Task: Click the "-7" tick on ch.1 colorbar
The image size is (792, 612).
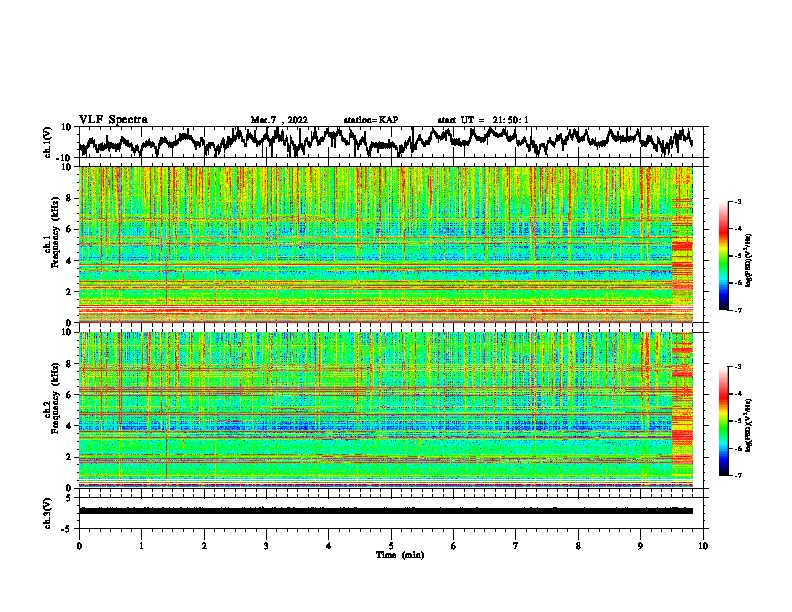Action: [737, 310]
